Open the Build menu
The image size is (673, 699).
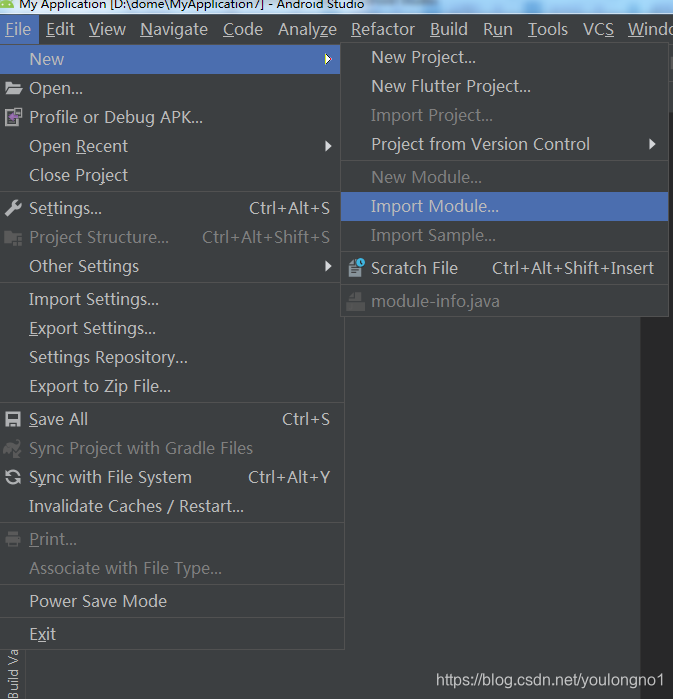[x=449, y=29]
